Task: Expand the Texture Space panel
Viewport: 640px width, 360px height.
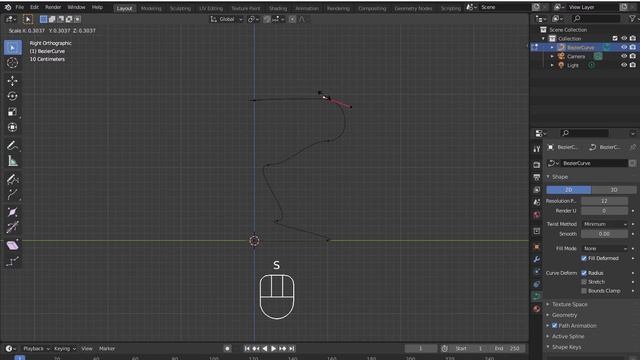Action: click(x=569, y=304)
